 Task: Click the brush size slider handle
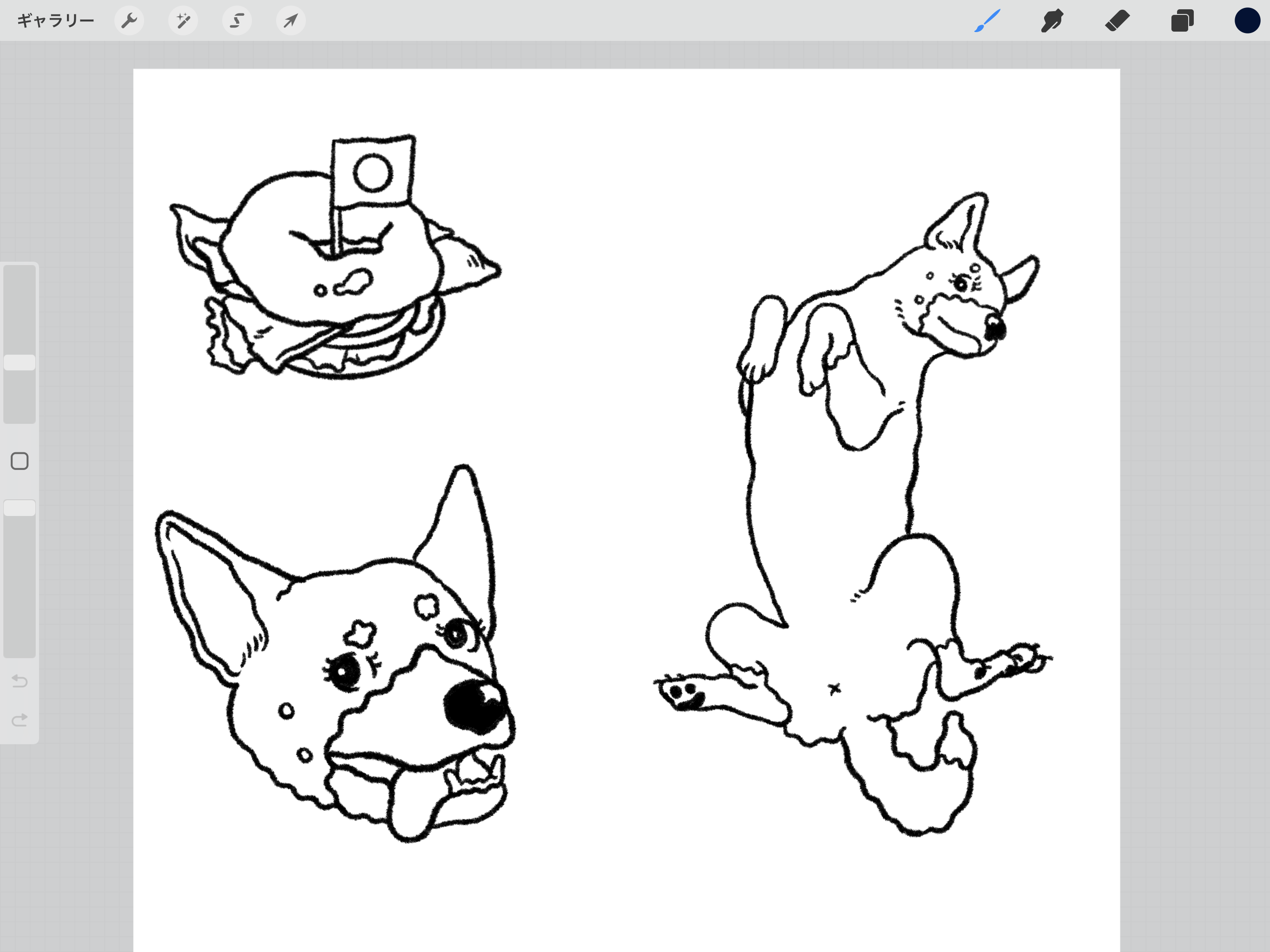[x=20, y=362]
